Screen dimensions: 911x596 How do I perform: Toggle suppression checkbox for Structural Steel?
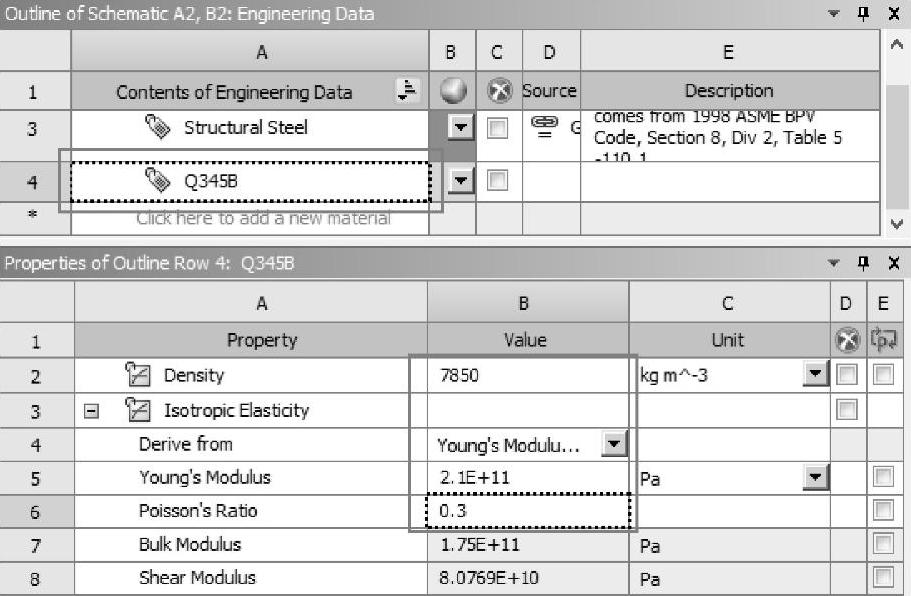(x=497, y=128)
